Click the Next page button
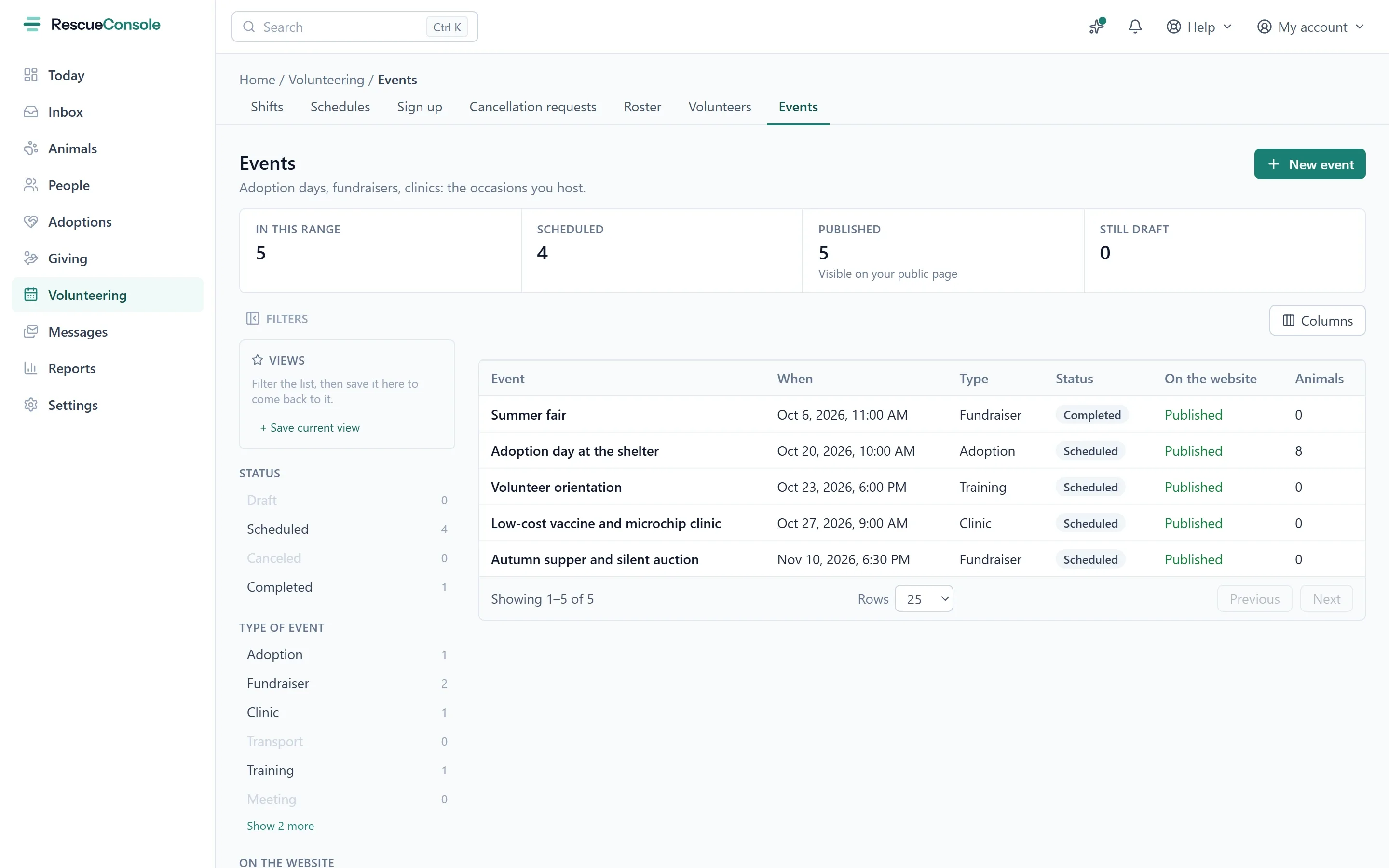 pos(1326,599)
